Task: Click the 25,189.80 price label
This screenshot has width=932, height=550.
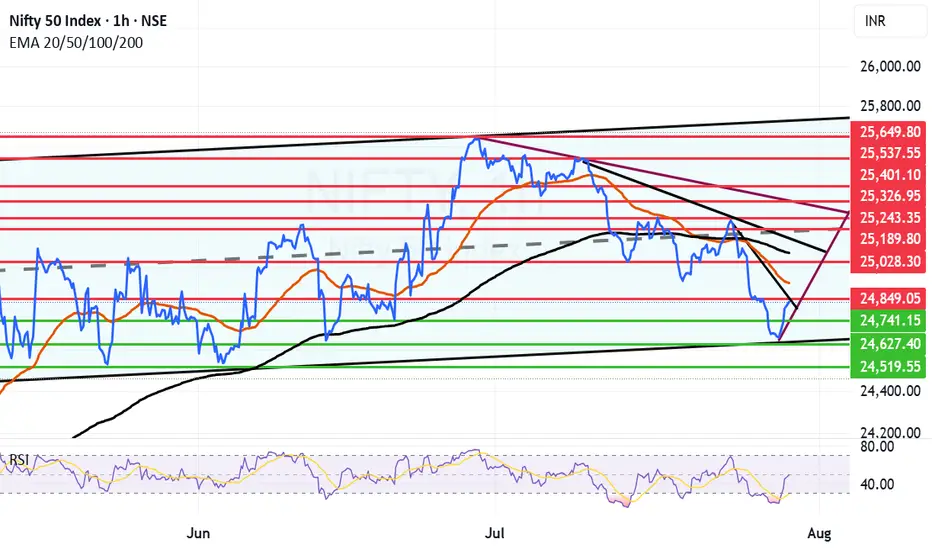Action: pyautogui.click(x=890, y=239)
